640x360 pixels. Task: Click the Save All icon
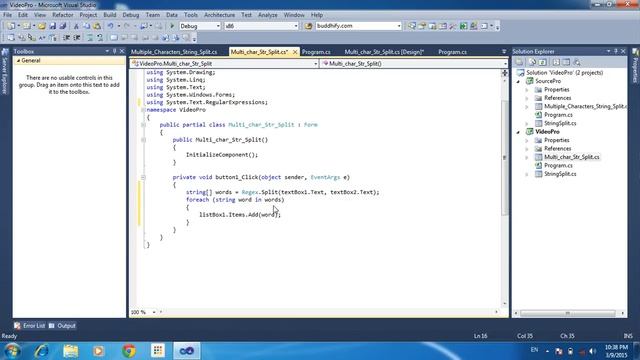pos(62,26)
